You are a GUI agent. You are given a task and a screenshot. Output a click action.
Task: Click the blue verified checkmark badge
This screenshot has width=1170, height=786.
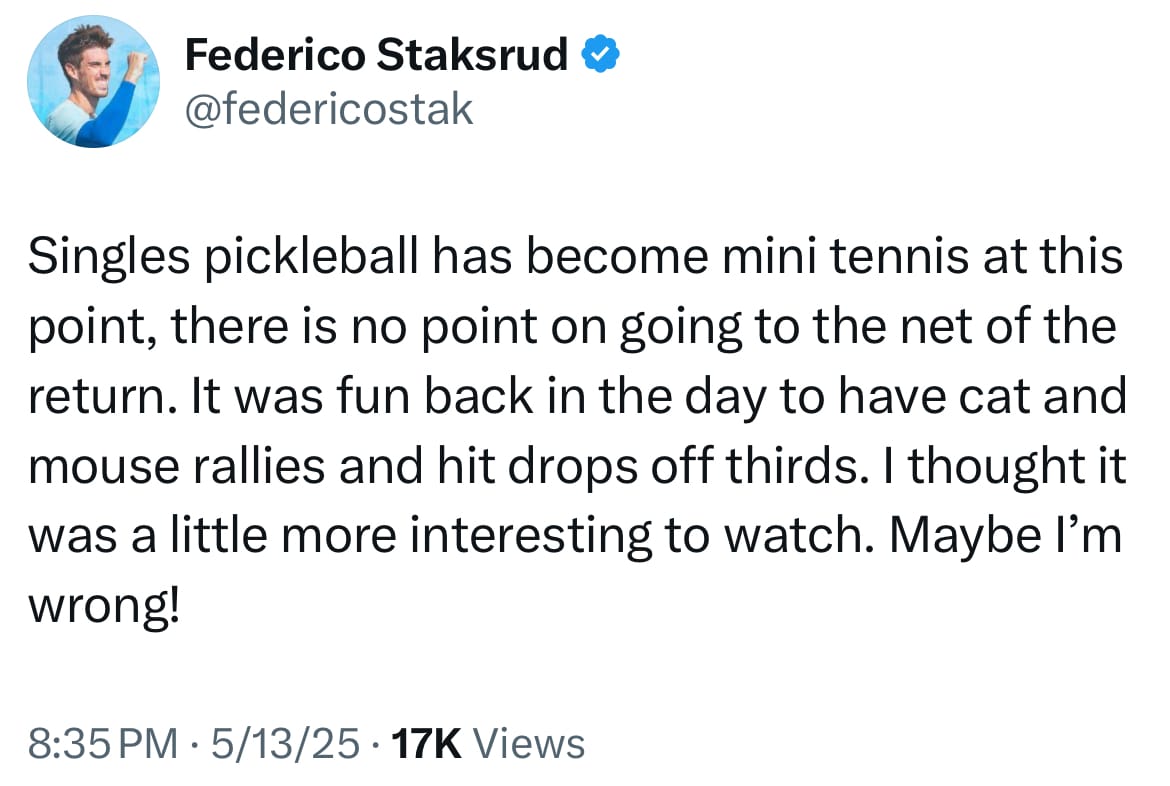click(x=599, y=57)
